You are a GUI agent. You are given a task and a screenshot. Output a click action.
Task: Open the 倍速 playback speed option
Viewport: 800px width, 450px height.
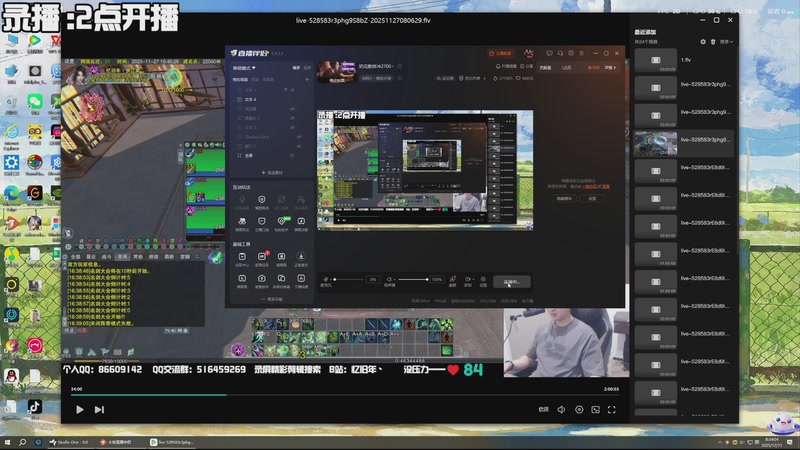tap(544, 409)
